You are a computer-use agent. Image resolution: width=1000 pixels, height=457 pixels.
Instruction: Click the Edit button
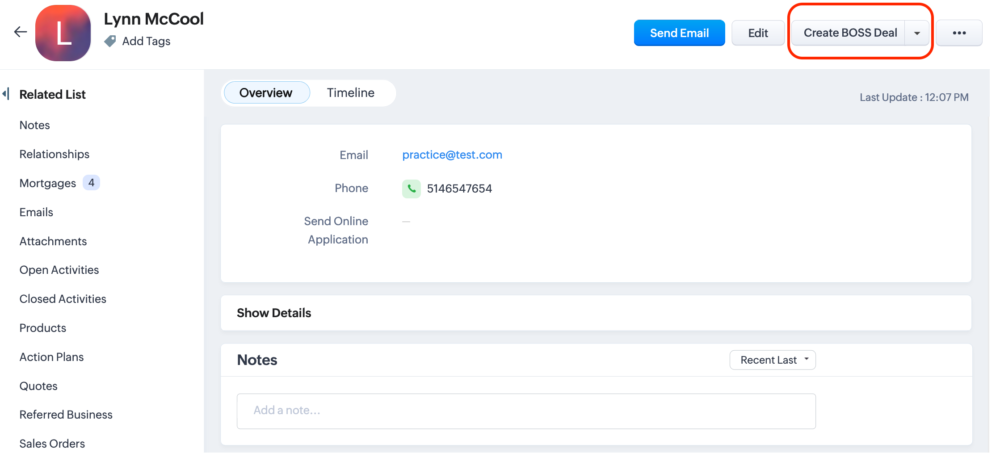758,33
